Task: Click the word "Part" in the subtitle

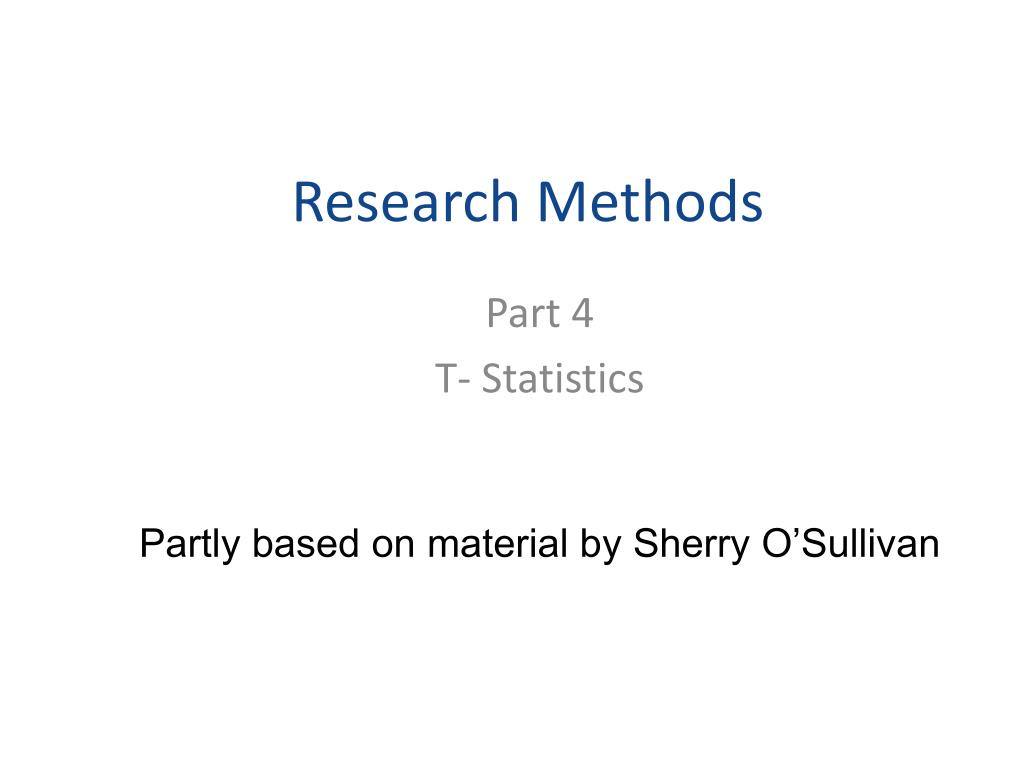Action: coord(524,313)
